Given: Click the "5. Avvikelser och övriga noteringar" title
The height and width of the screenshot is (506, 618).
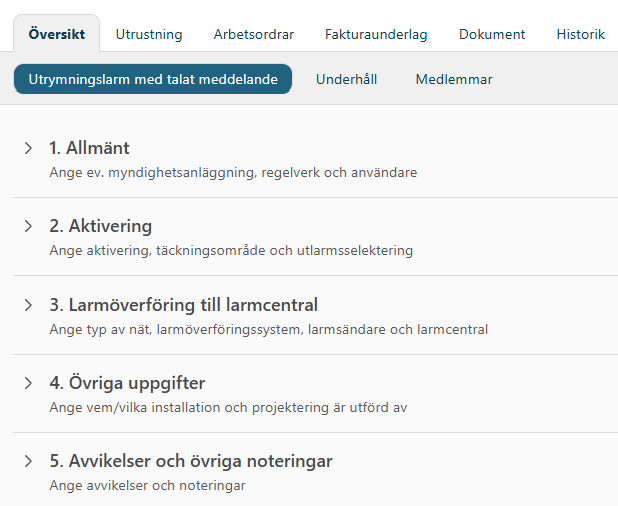Looking at the screenshot, I should click(190, 461).
